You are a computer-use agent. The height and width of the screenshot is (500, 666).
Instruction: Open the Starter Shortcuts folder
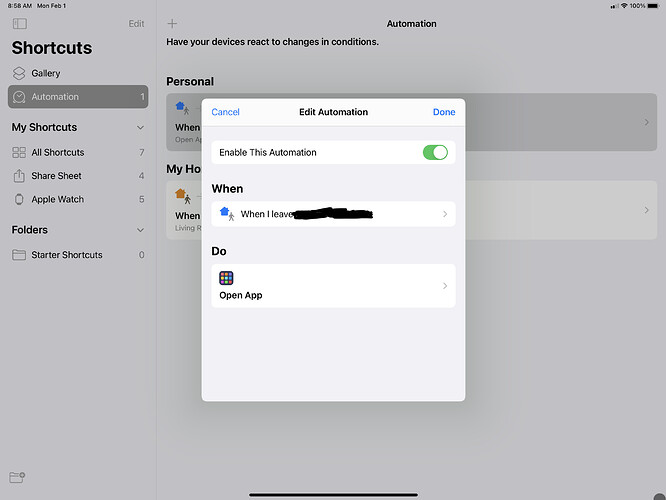(66, 255)
